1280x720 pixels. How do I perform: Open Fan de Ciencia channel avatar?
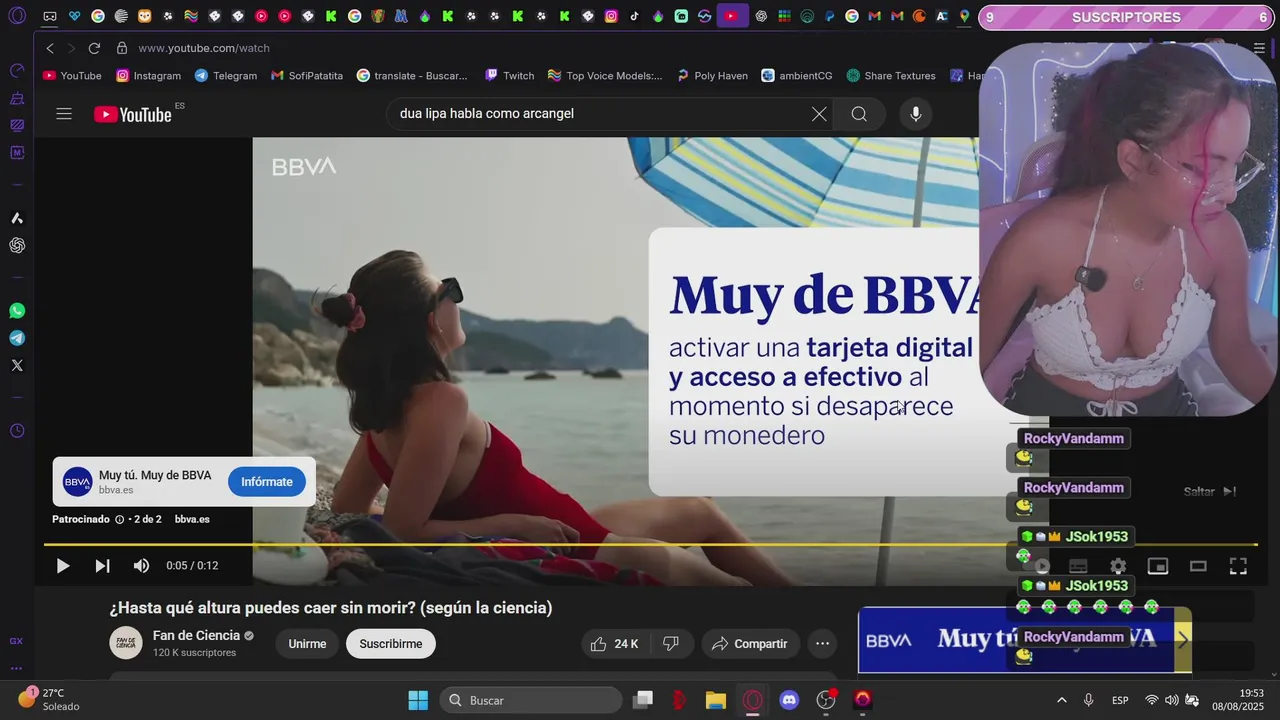pyautogui.click(x=126, y=643)
